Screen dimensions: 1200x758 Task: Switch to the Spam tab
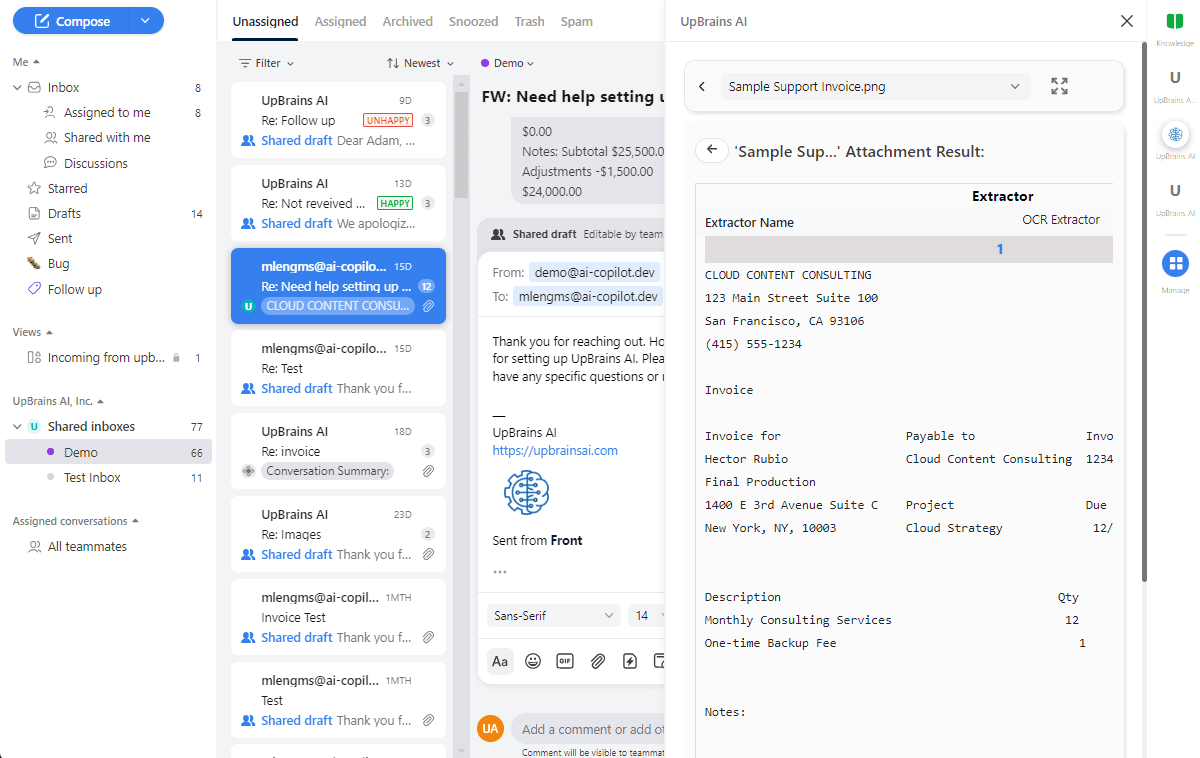tap(577, 21)
